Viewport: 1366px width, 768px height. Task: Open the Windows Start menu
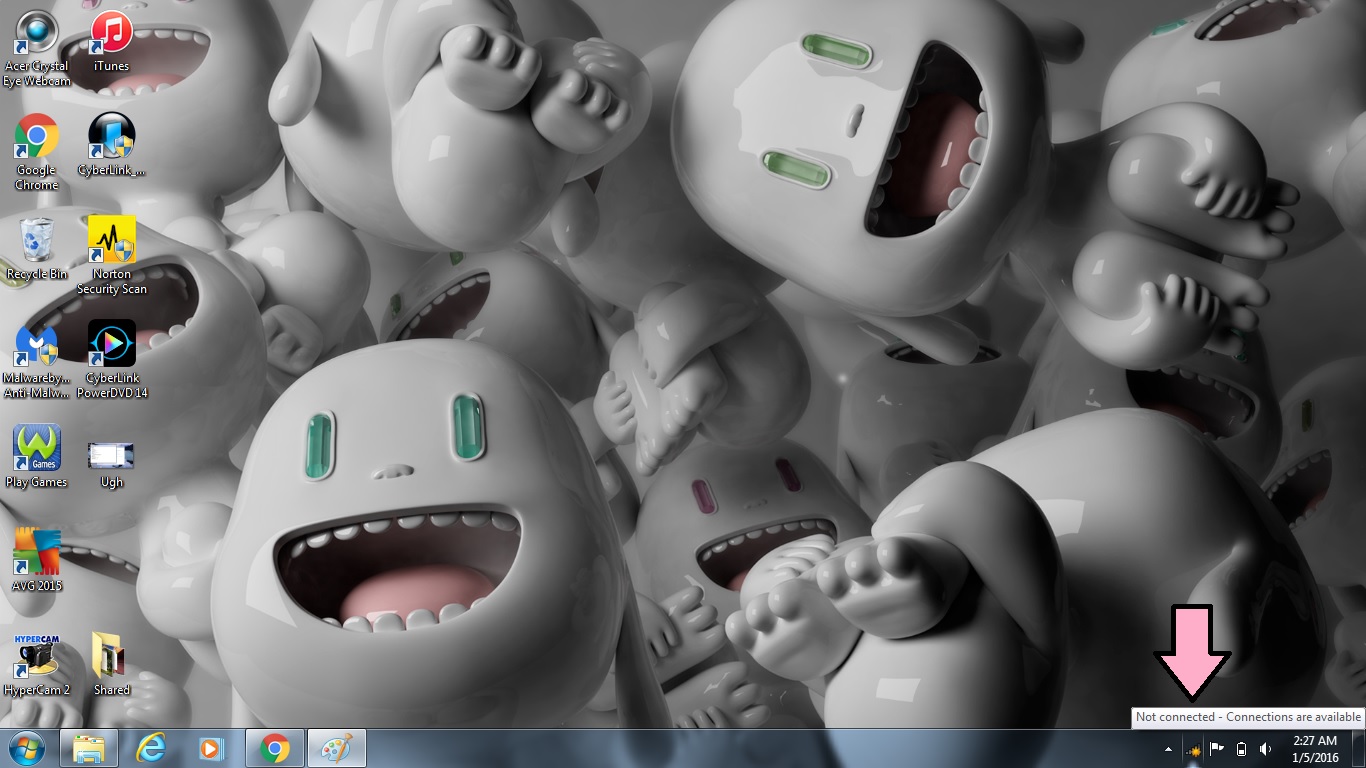[27, 748]
